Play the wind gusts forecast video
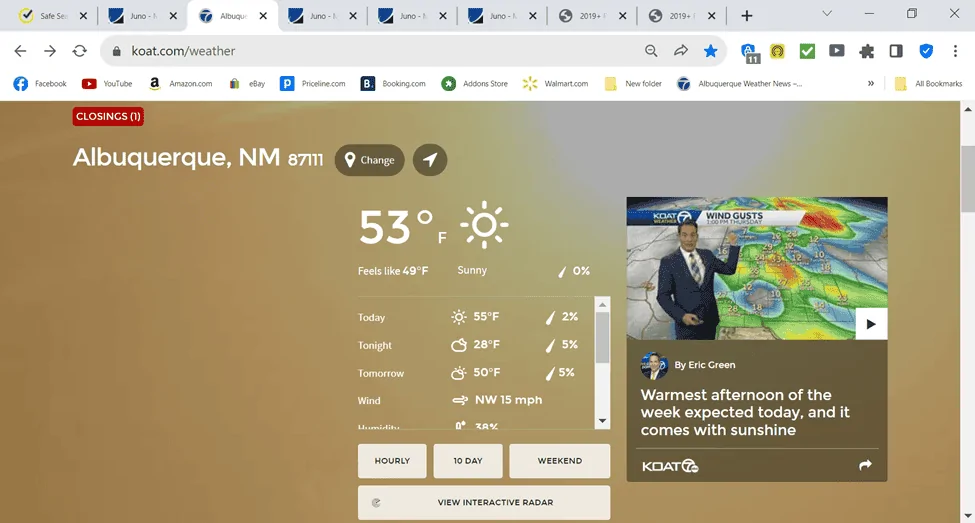This screenshot has width=975, height=523. coord(871,324)
